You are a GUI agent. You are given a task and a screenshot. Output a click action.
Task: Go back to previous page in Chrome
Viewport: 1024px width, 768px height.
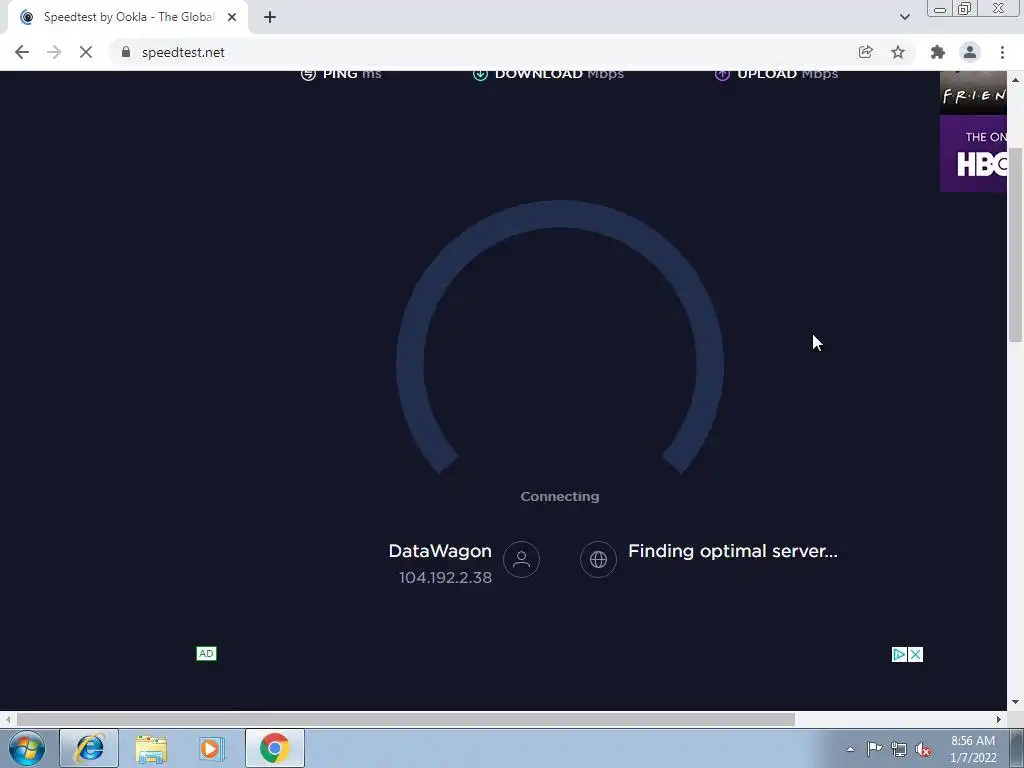tap(22, 52)
